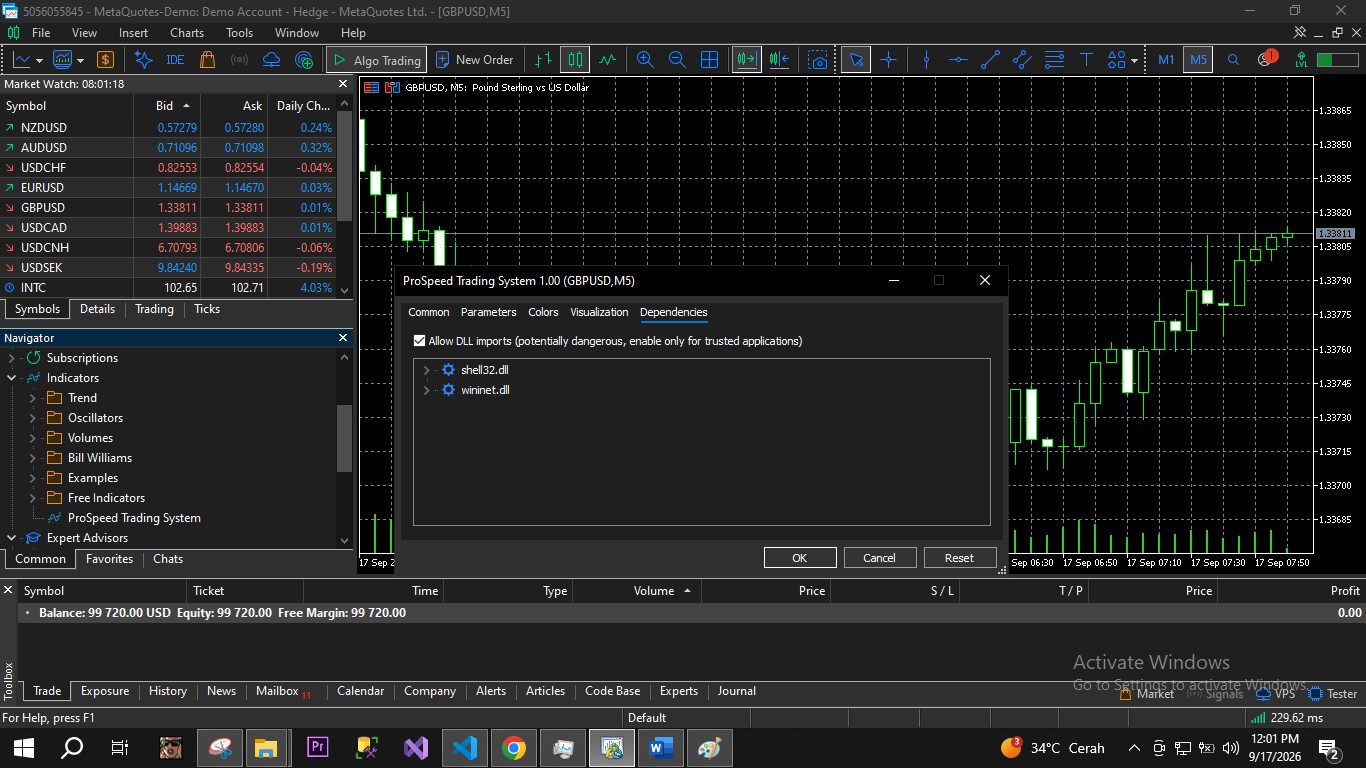The width and height of the screenshot is (1366, 768).
Task: Open account profile with notification badge
Action: [1266, 59]
